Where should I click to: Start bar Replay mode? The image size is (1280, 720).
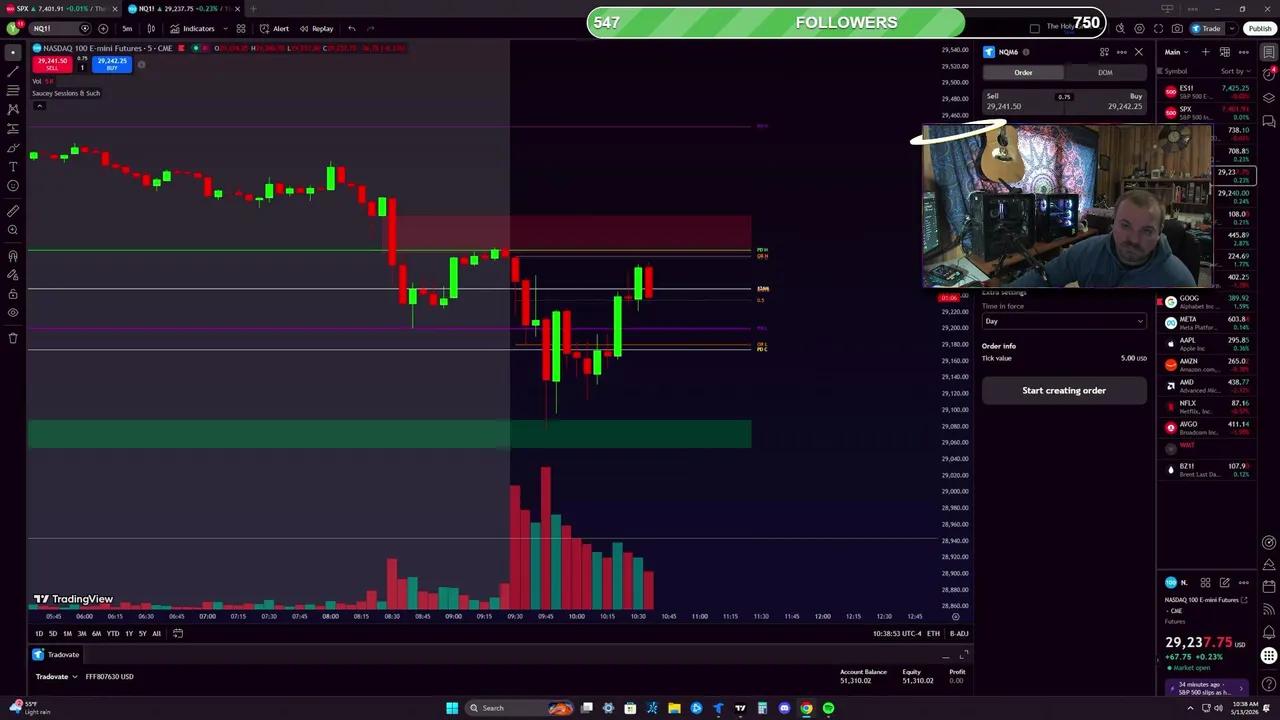pyautogui.click(x=316, y=28)
